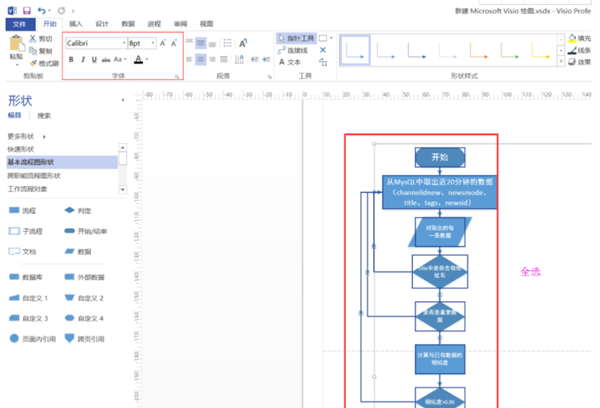Toggle Bold formatting

tap(70, 60)
